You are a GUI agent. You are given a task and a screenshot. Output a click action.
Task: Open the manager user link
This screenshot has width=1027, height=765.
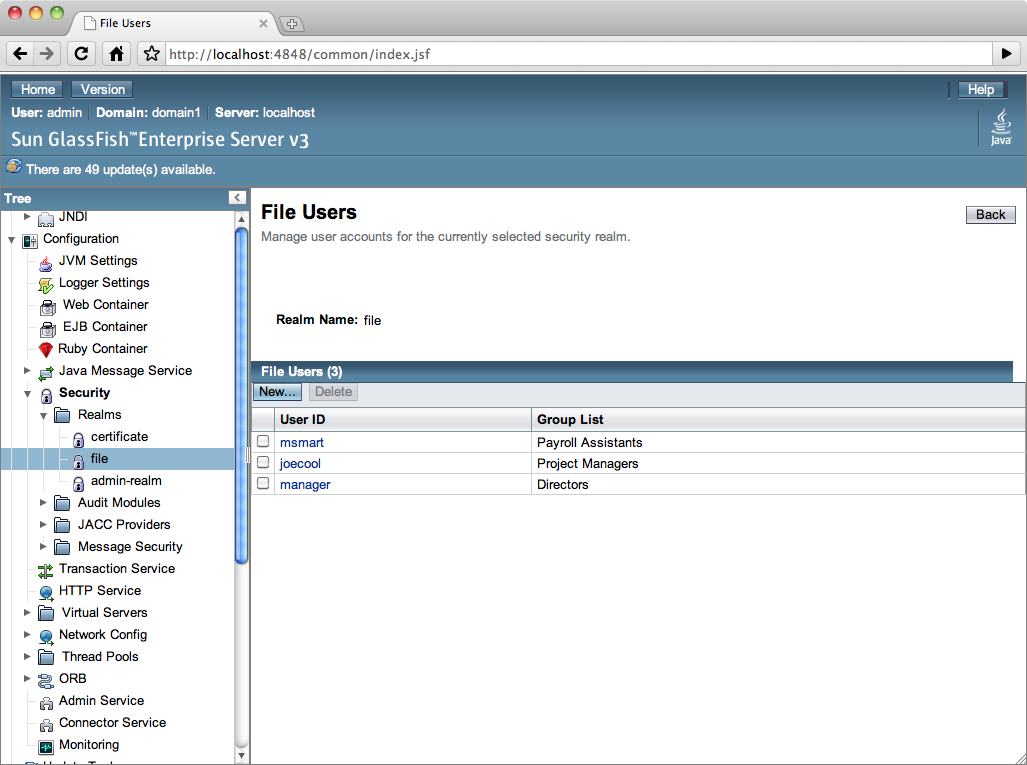pyautogui.click(x=305, y=485)
